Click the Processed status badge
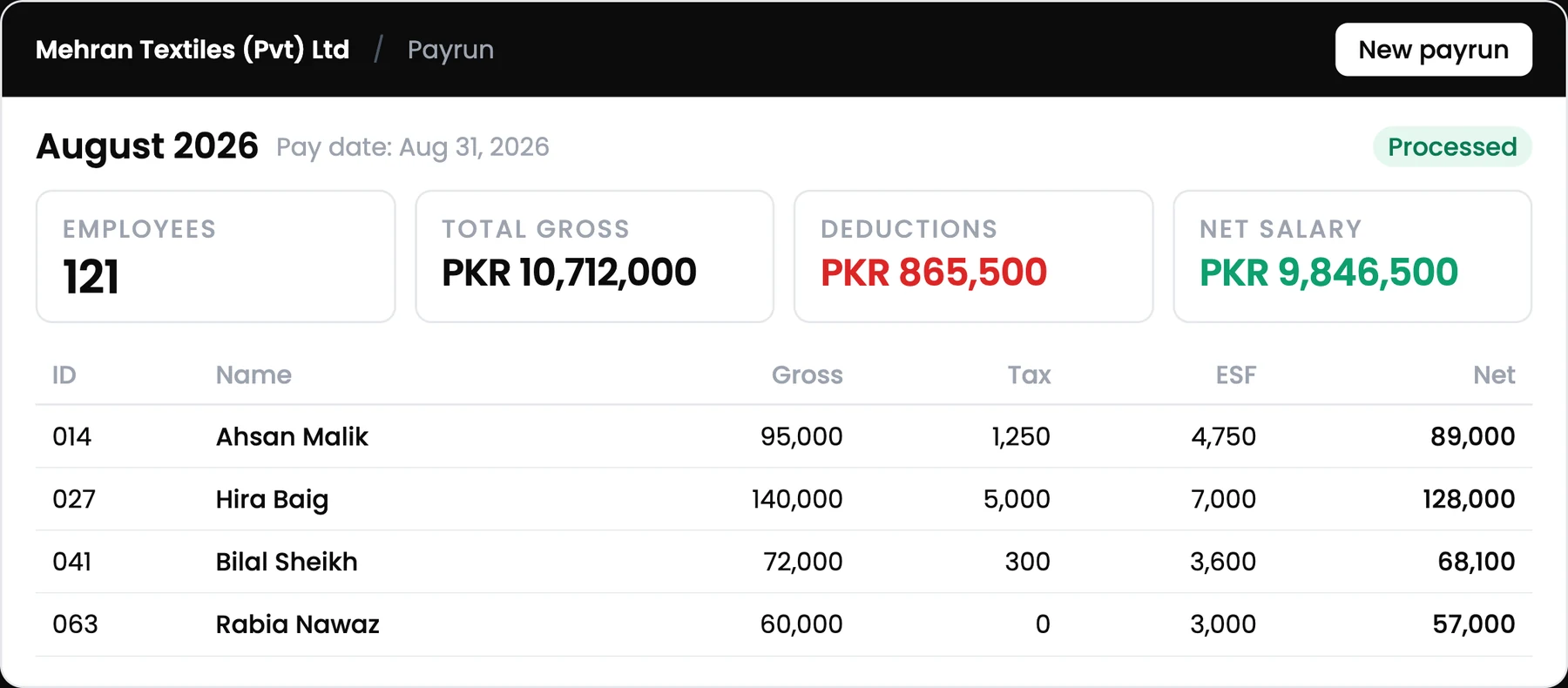1568x688 pixels. click(1452, 146)
